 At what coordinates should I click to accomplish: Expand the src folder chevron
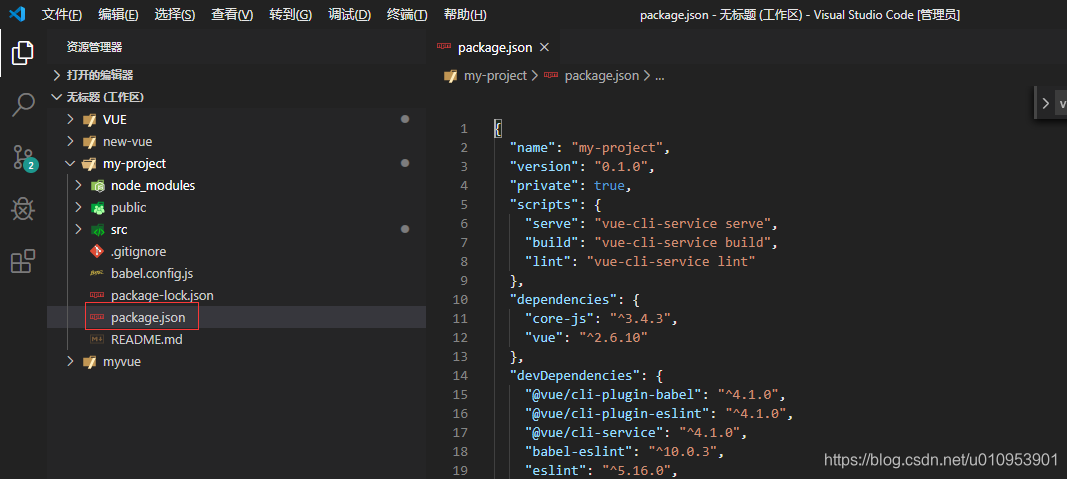pyautogui.click(x=78, y=229)
